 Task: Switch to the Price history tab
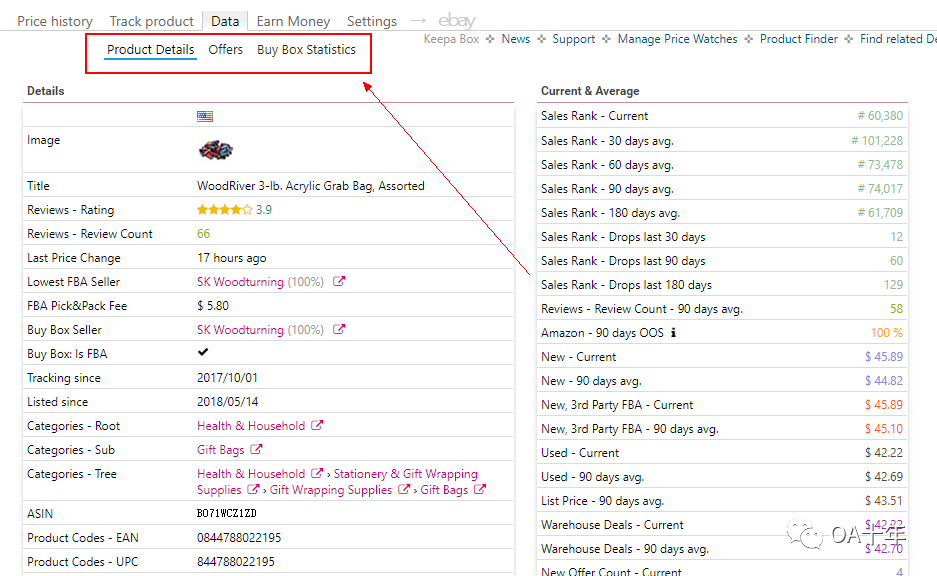pyautogui.click(x=55, y=21)
